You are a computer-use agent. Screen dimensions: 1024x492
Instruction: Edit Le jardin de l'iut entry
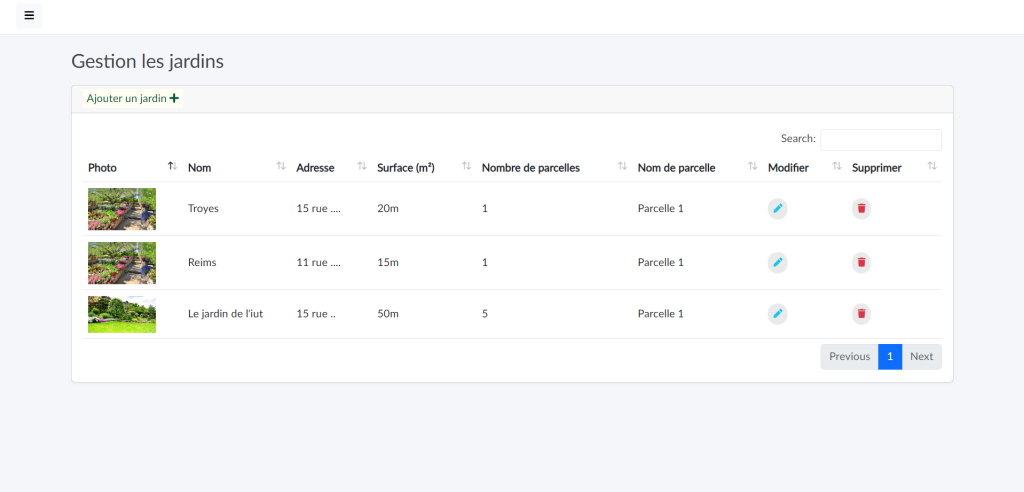777,314
